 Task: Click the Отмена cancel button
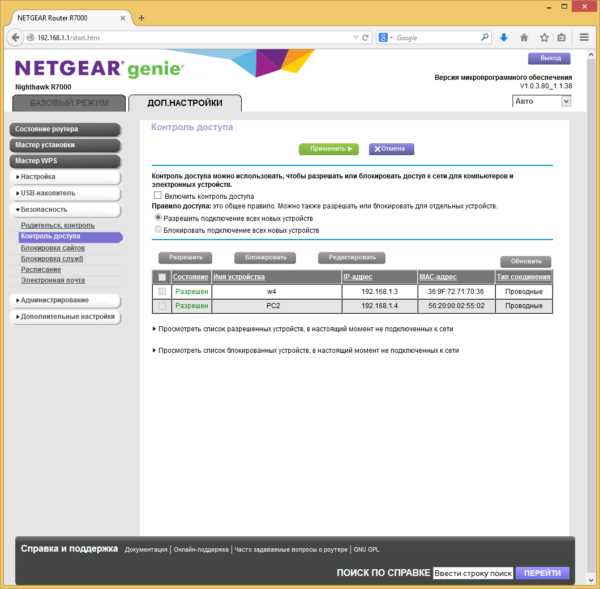pos(391,149)
